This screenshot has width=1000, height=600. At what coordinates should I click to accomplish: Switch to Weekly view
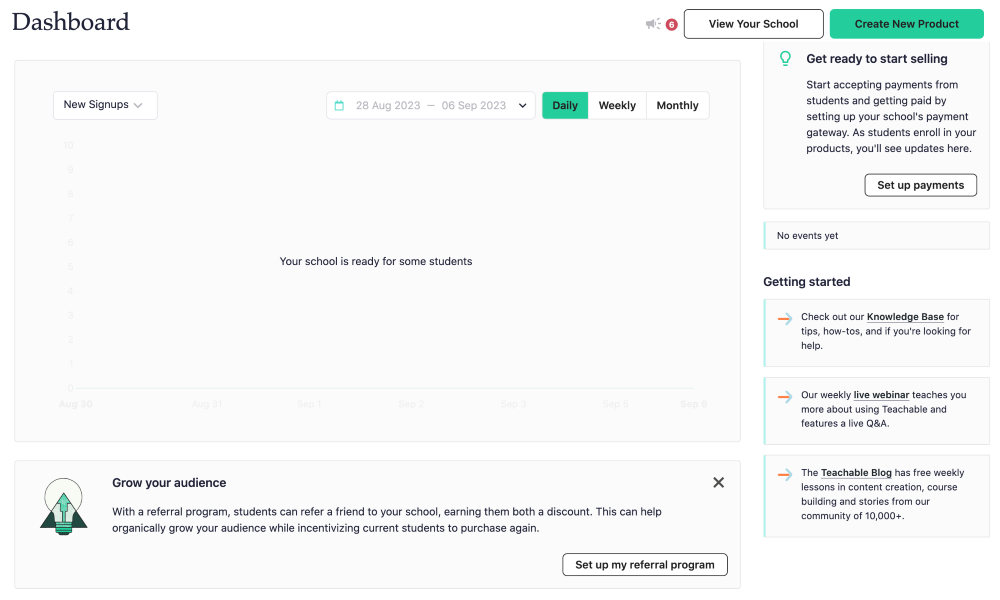point(617,105)
